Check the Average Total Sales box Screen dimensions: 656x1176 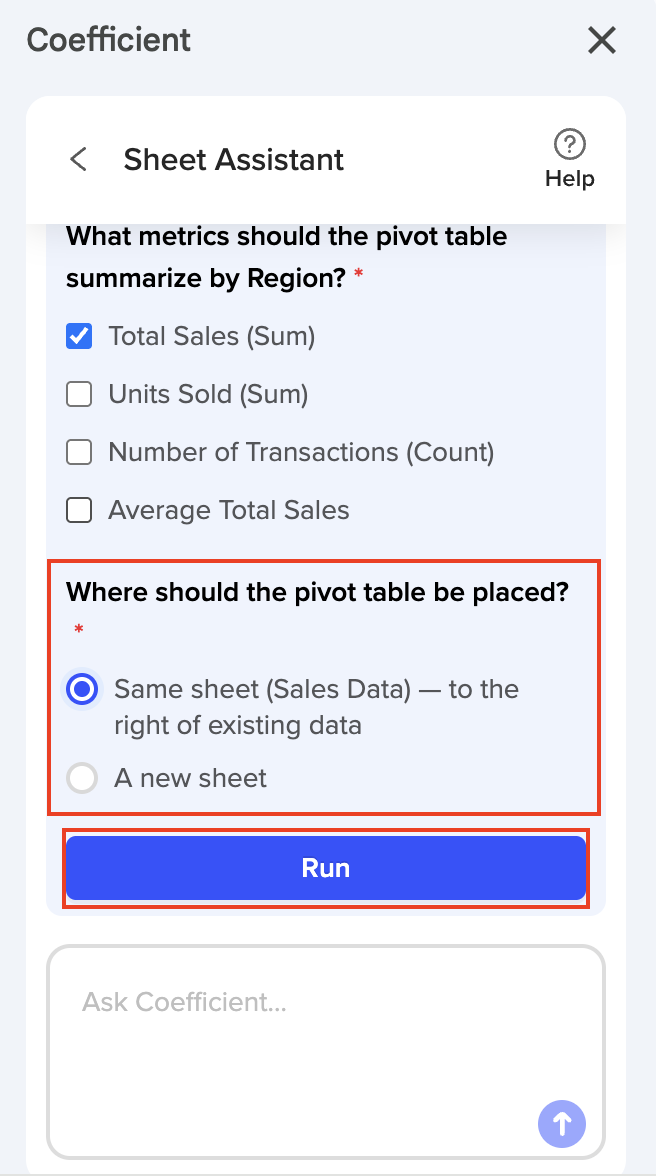(x=79, y=510)
